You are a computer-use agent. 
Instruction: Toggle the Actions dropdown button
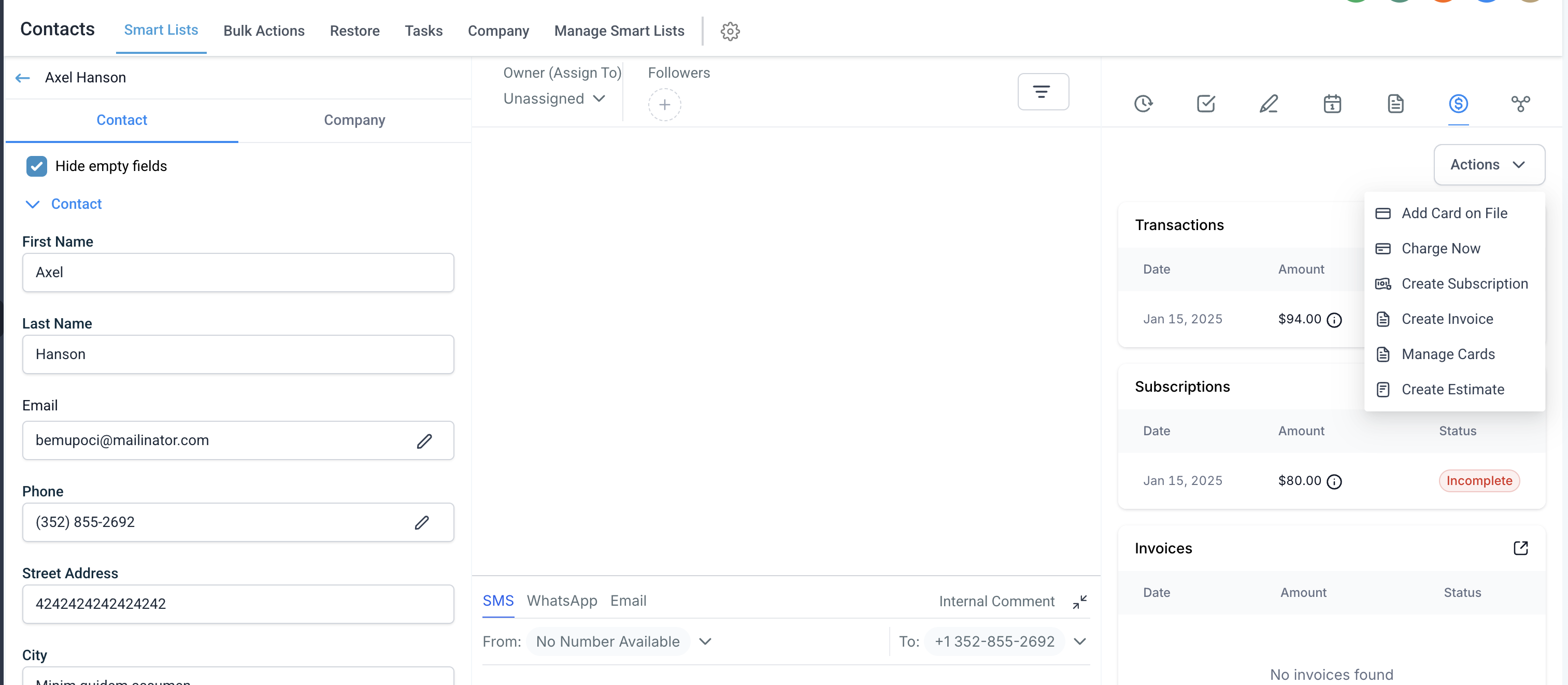pyautogui.click(x=1488, y=164)
